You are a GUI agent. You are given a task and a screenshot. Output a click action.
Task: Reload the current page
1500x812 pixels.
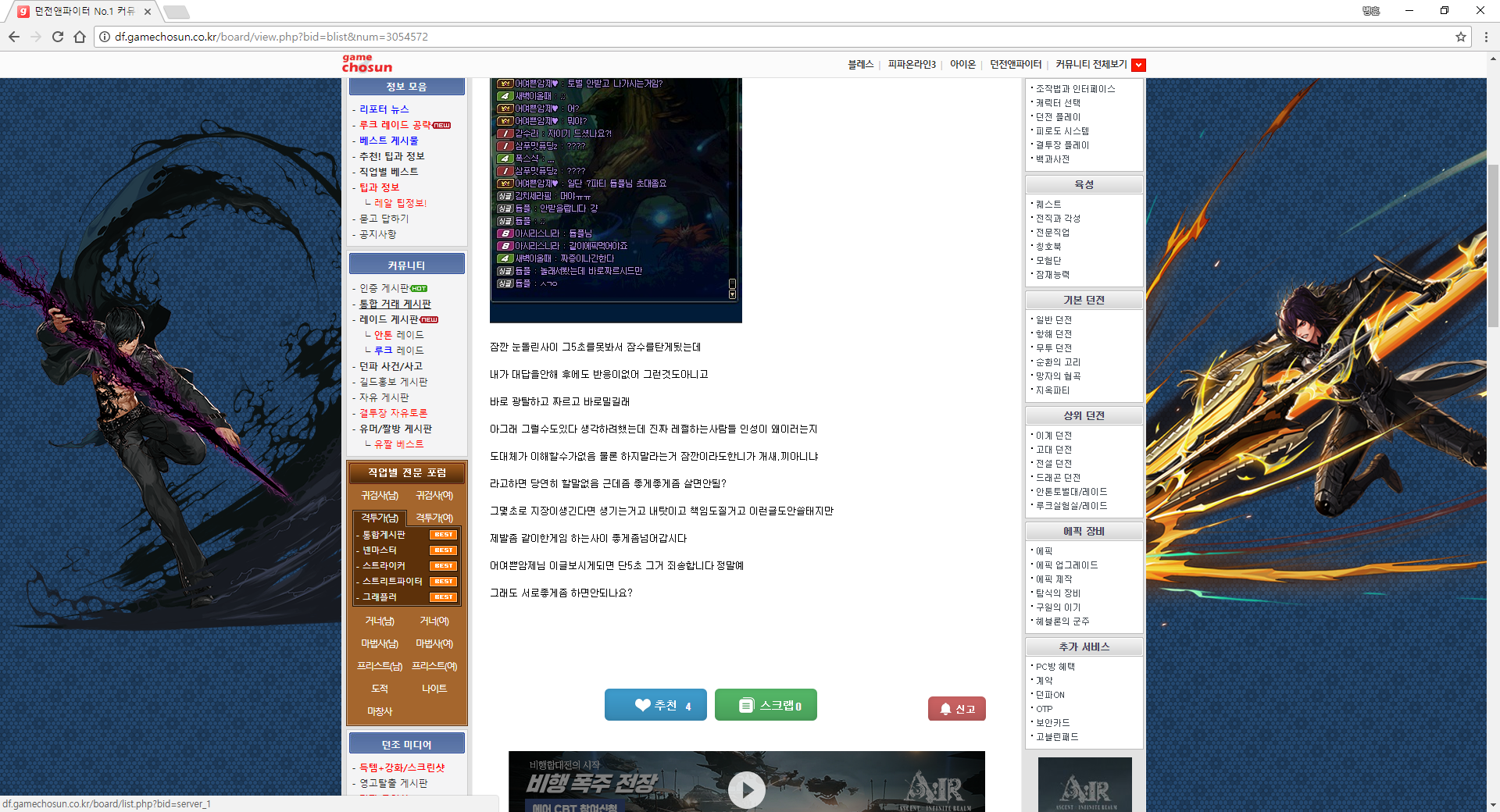[58, 37]
